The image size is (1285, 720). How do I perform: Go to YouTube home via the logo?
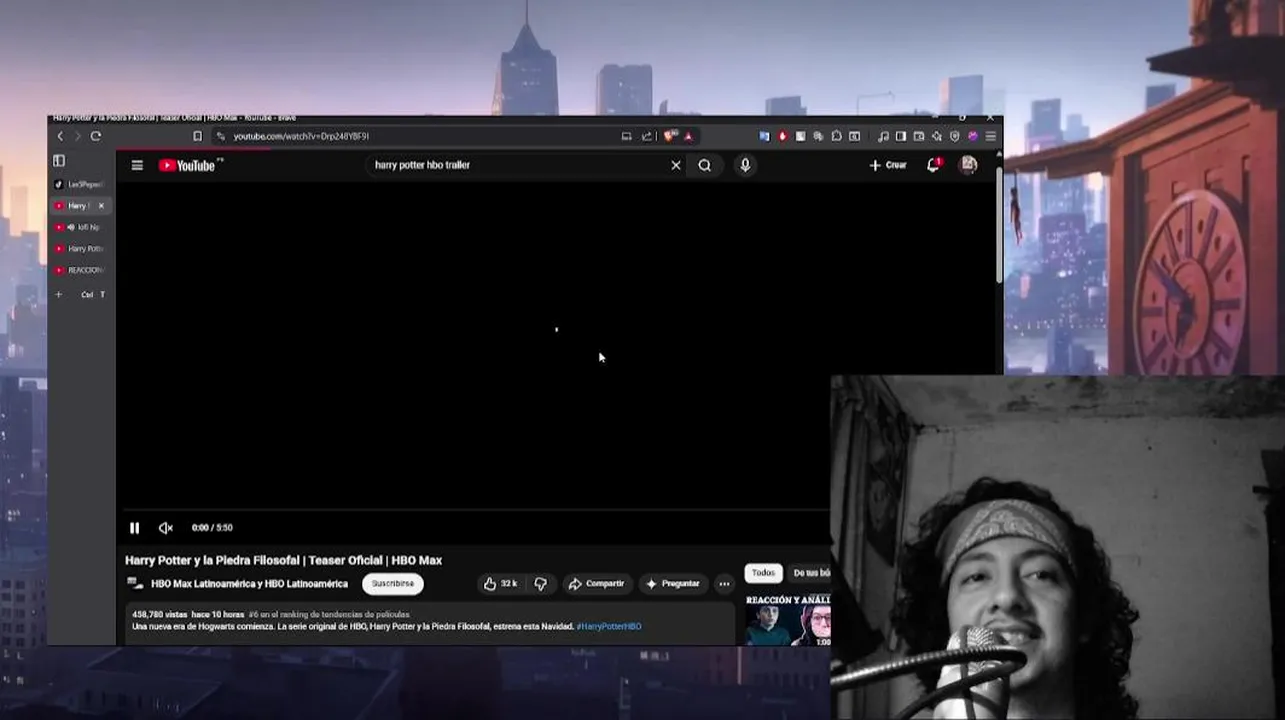click(x=189, y=165)
